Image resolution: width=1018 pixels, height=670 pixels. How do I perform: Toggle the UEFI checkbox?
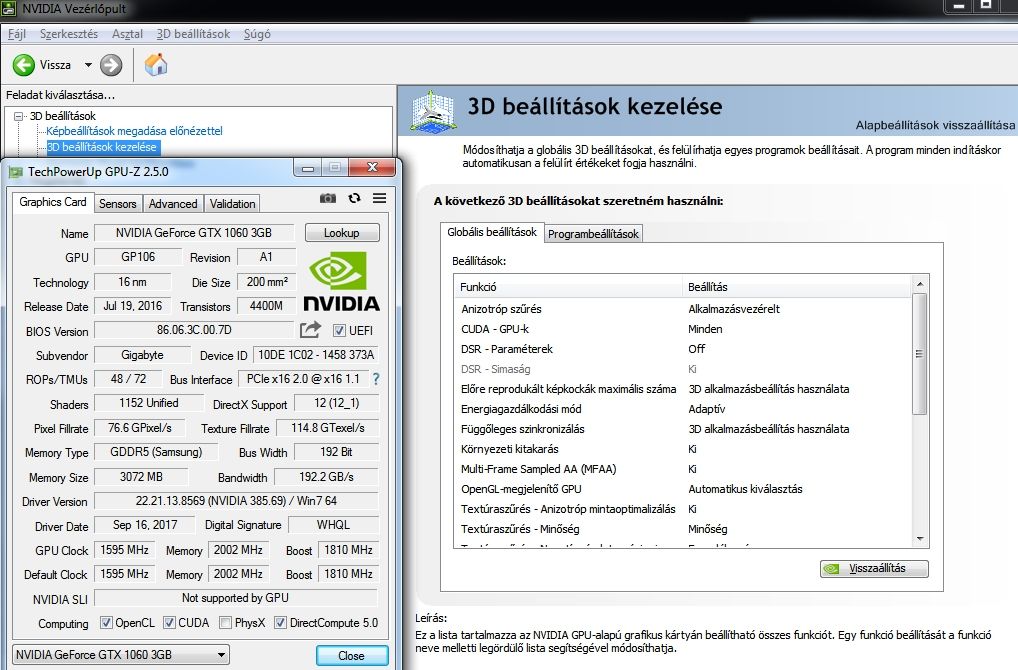pos(339,330)
